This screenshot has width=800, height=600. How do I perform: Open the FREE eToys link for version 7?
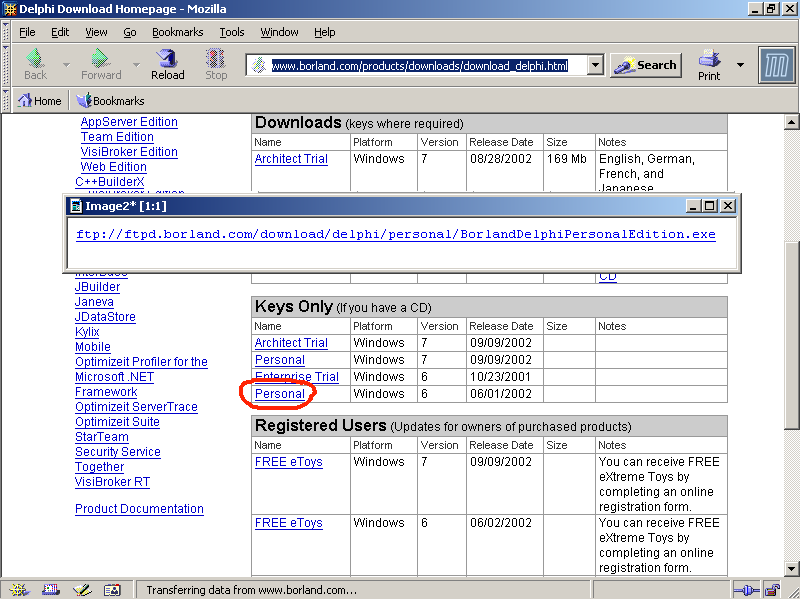289,462
